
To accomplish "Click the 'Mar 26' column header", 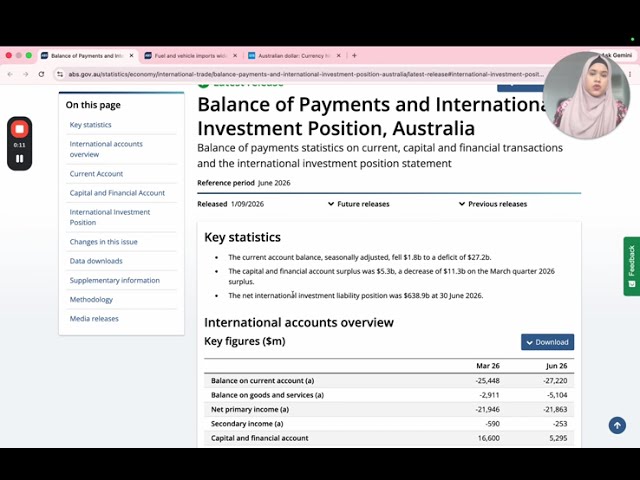I will (x=488, y=366).
